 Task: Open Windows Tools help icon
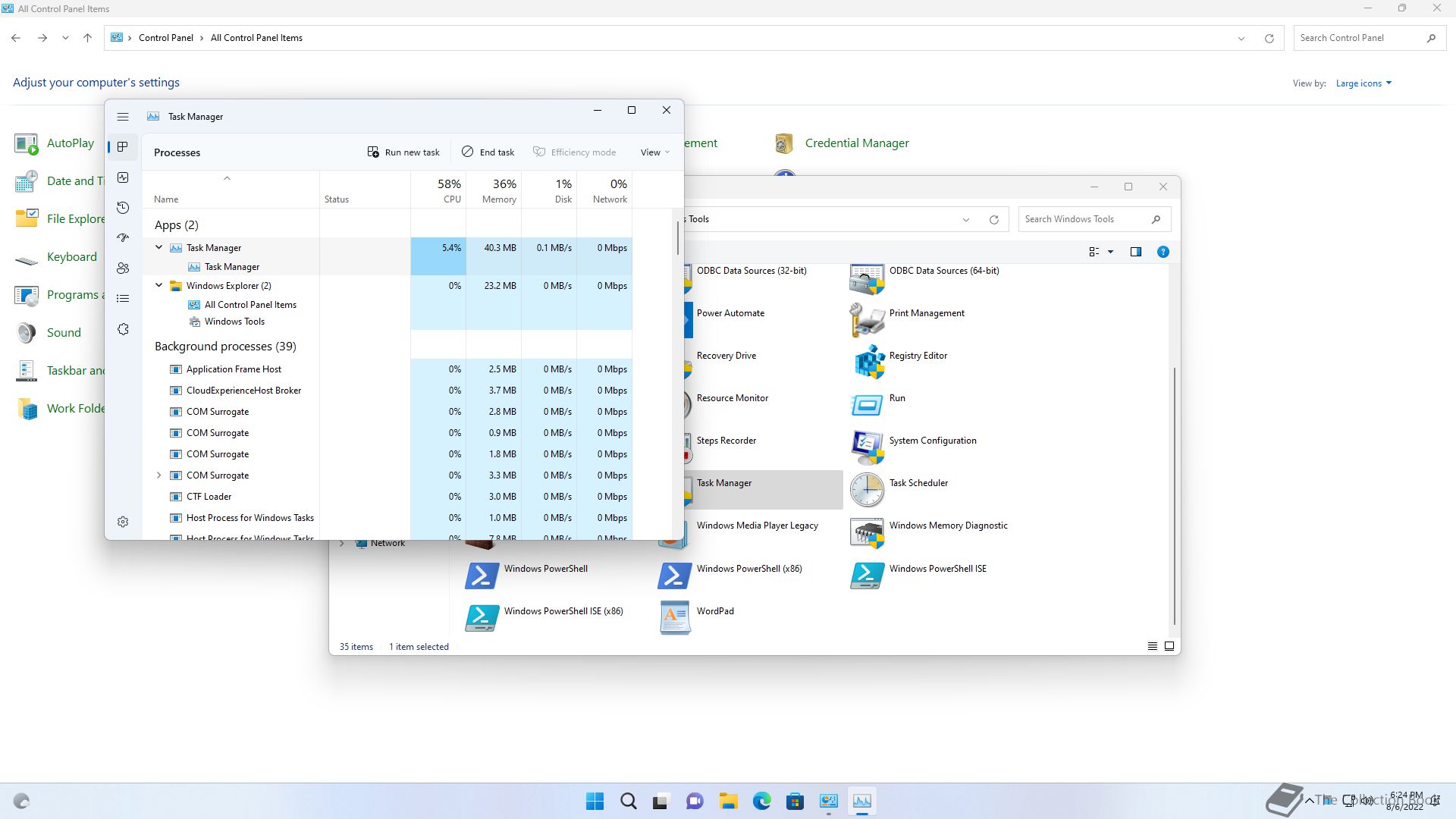point(1163,252)
